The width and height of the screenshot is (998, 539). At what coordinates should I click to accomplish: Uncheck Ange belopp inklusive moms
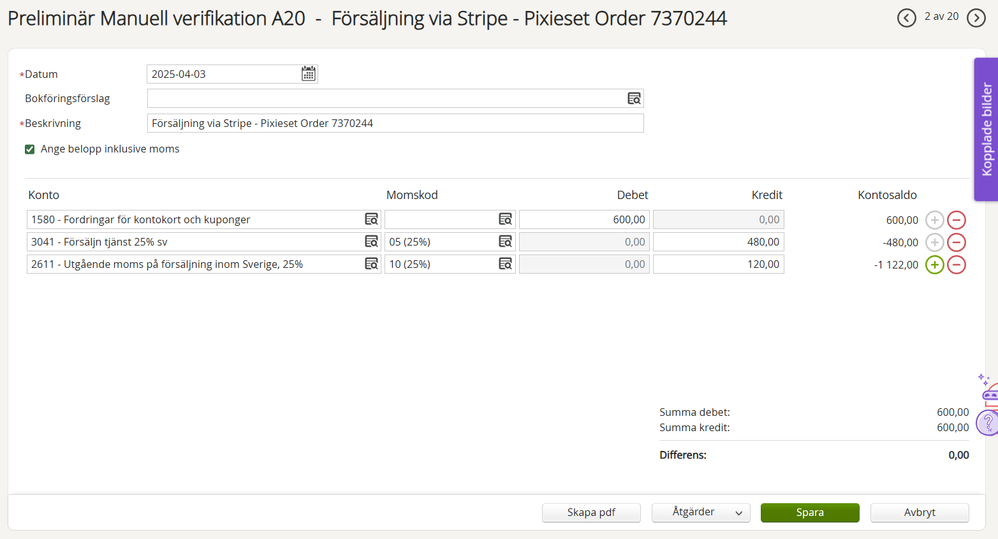tap(29, 149)
